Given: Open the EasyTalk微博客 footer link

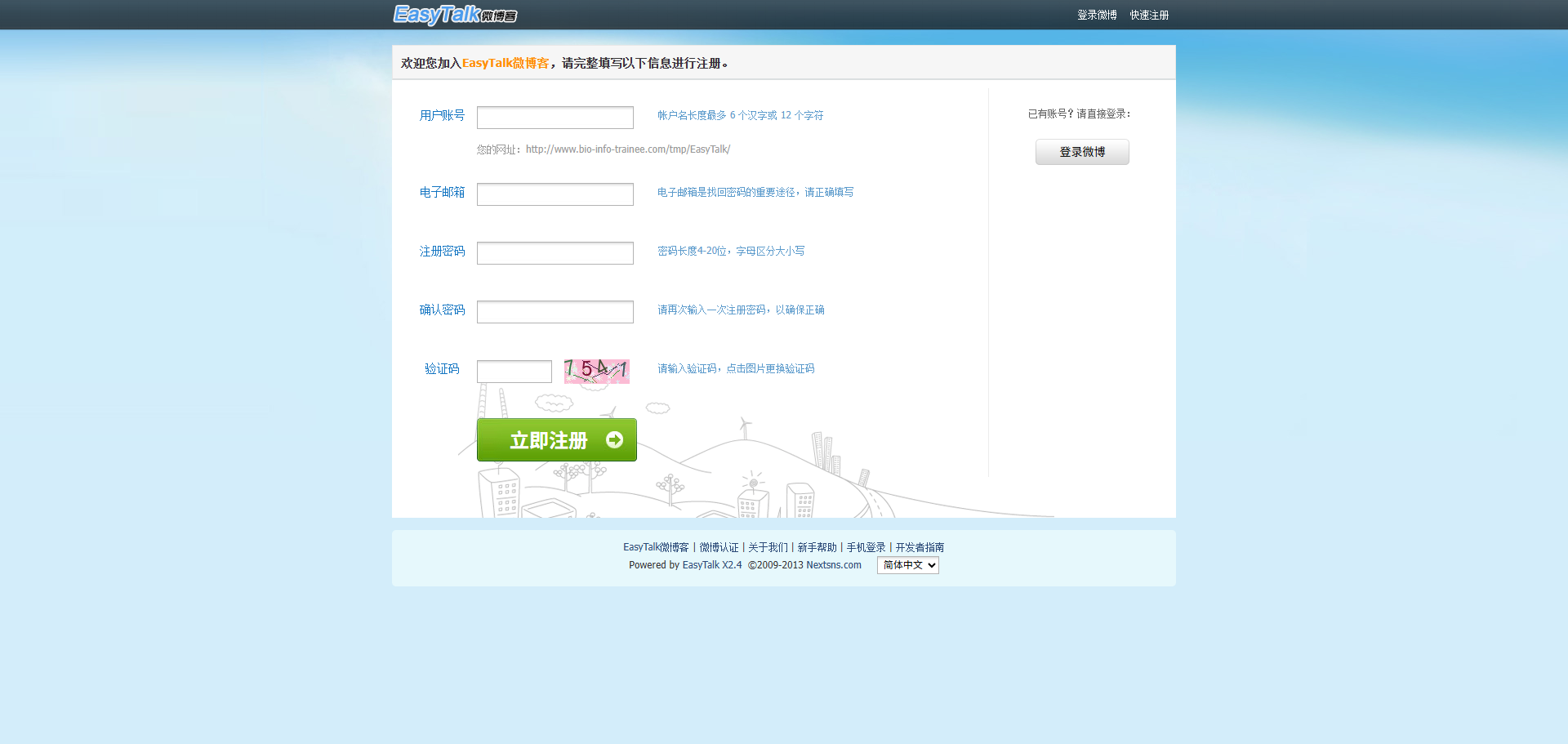Looking at the screenshot, I should pos(656,547).
